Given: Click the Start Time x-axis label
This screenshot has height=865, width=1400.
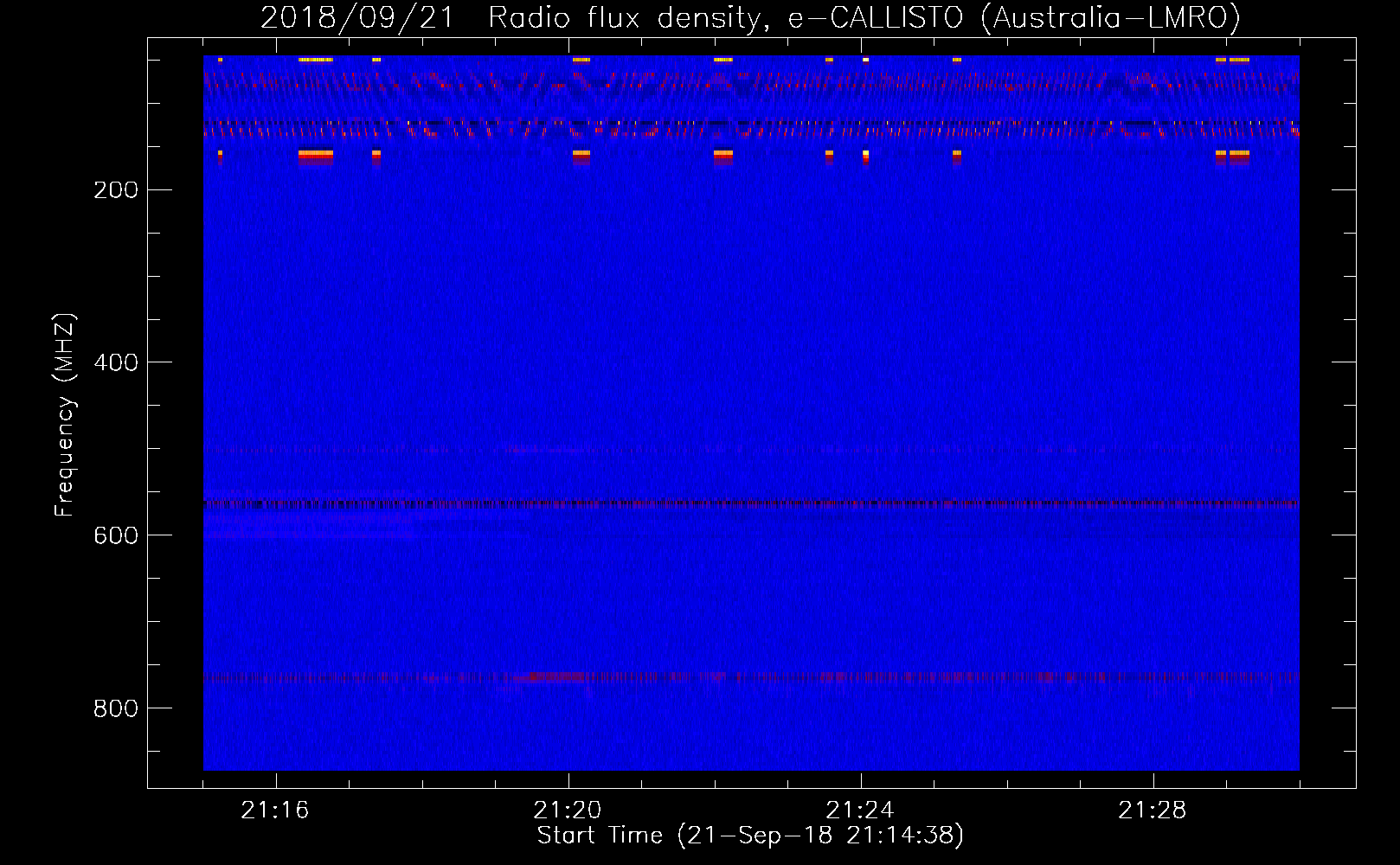Looking at the screenshot, I should tap(749, 836).
